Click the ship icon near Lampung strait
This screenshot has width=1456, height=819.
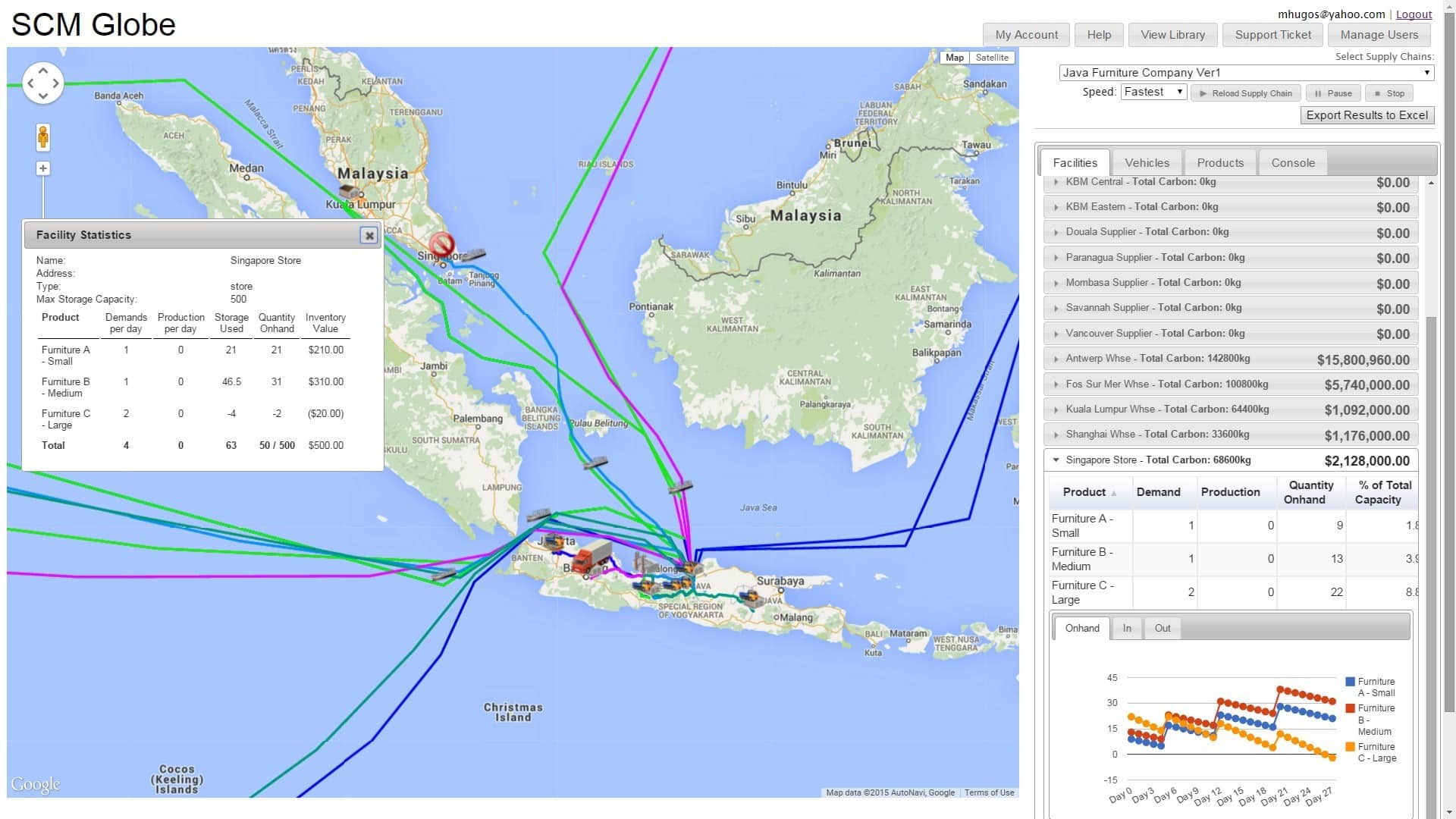[539, 515]
